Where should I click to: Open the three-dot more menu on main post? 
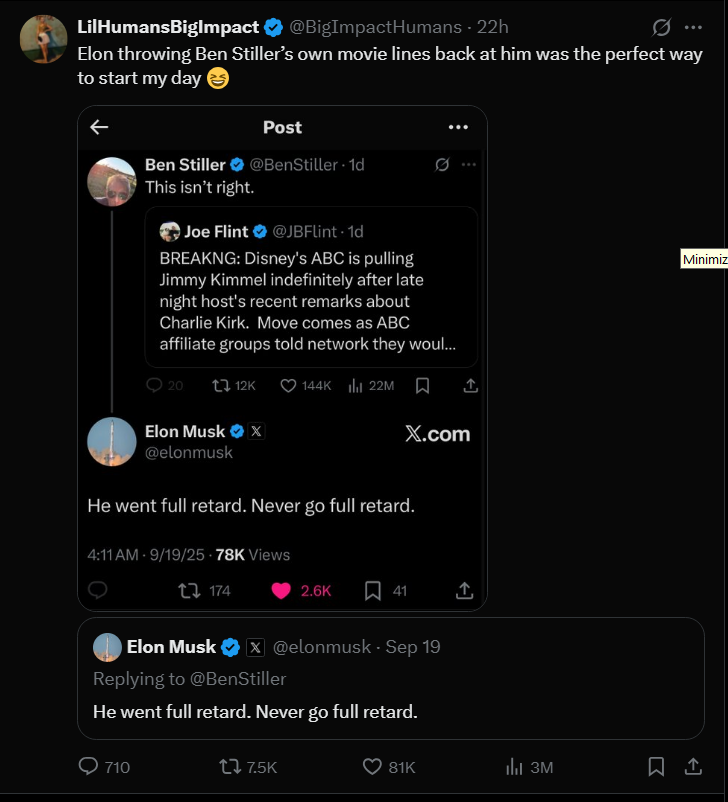(x=693, y=27)
